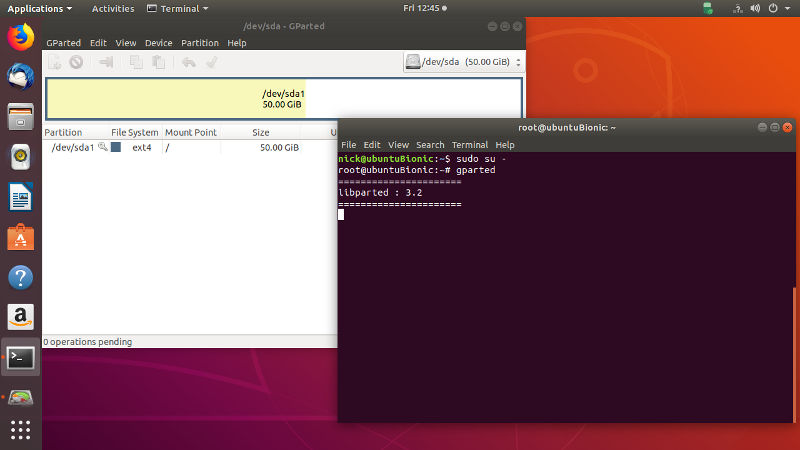
Task: Click the key/mounted icon next to /dev/sda1
Action: coord(103,147)
